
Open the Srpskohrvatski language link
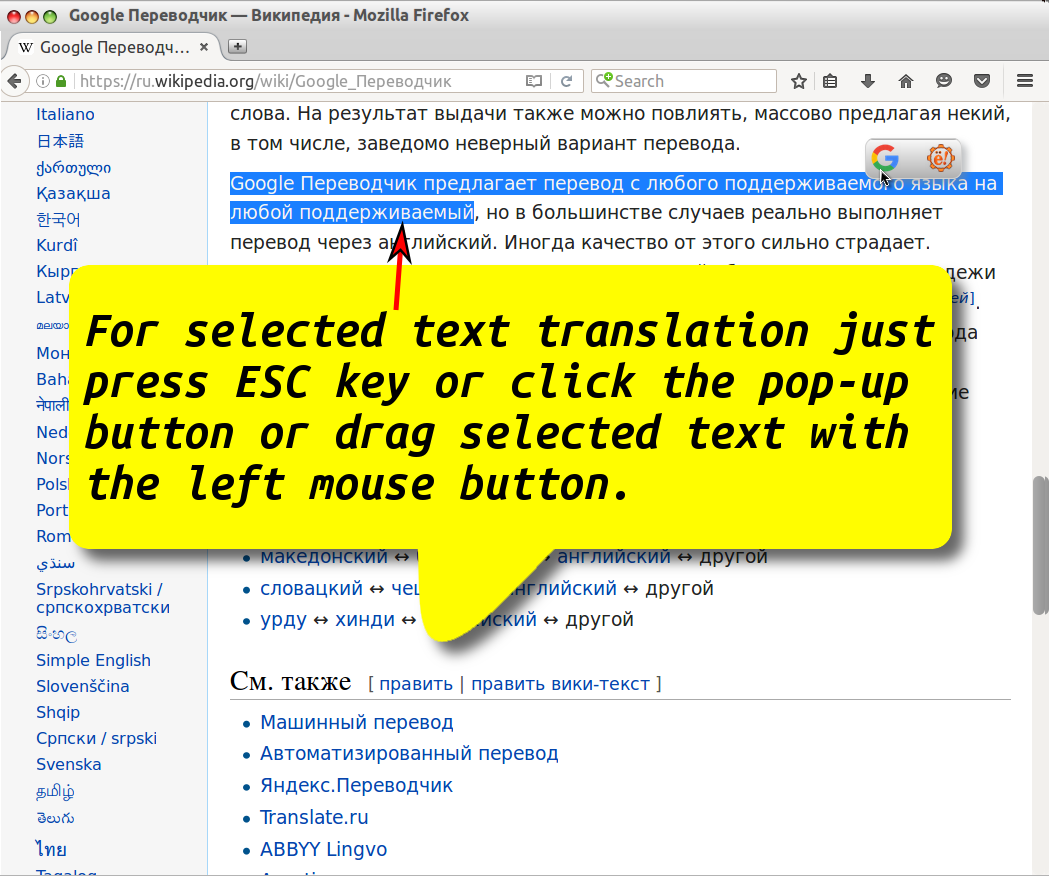click(103, 598)
